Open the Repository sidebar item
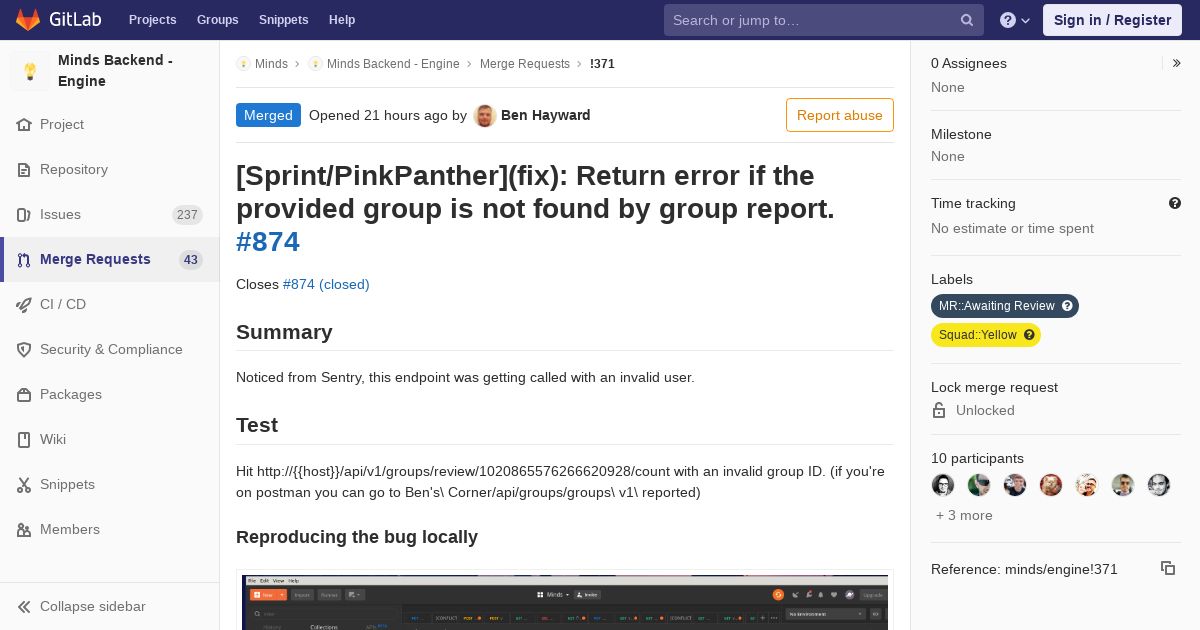Image resolution: width=1200 pixels, height=630 pixels. coord(110,170)
